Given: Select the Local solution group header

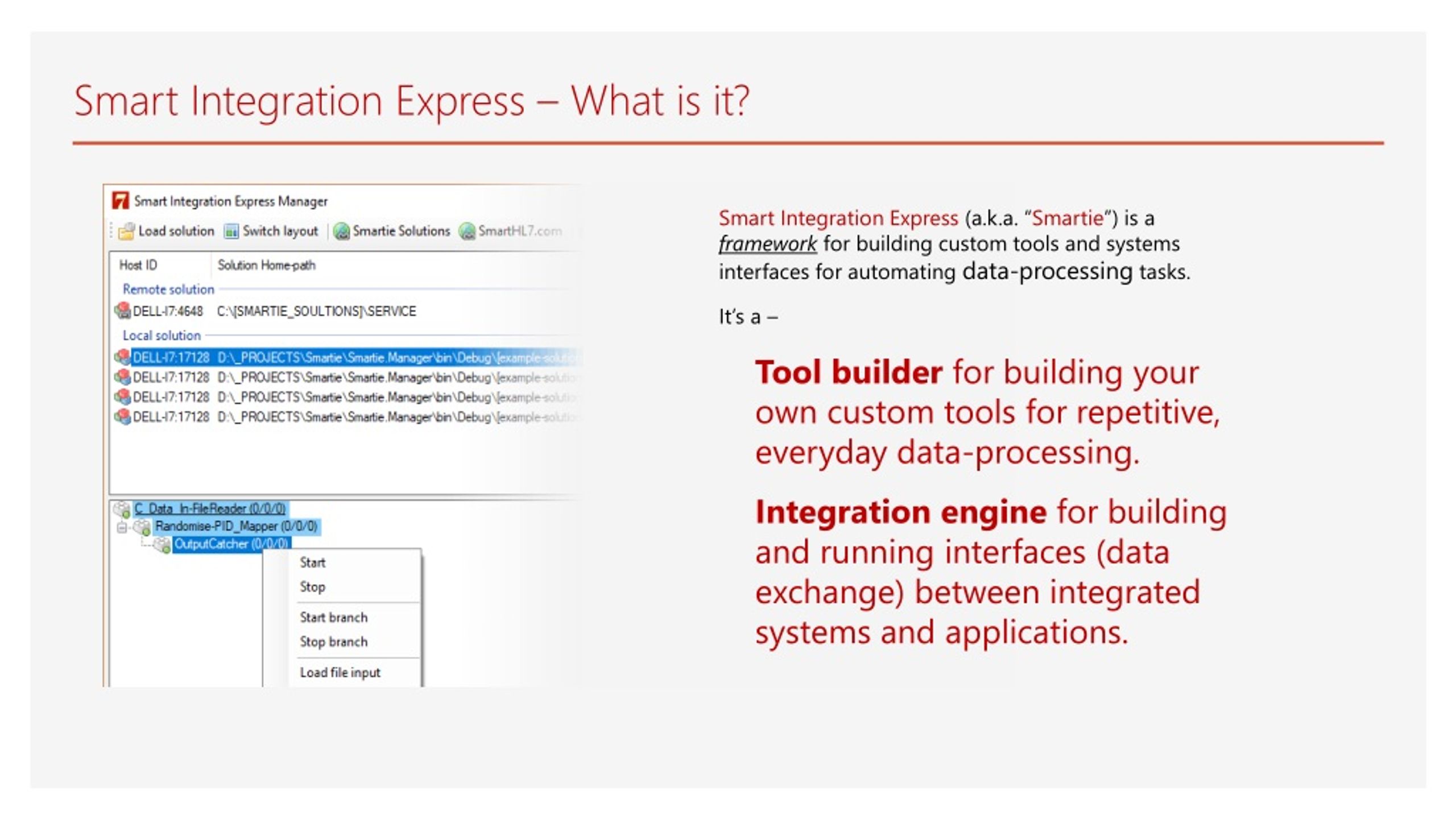Looking at the screenshot, I should tap(162, 335).
